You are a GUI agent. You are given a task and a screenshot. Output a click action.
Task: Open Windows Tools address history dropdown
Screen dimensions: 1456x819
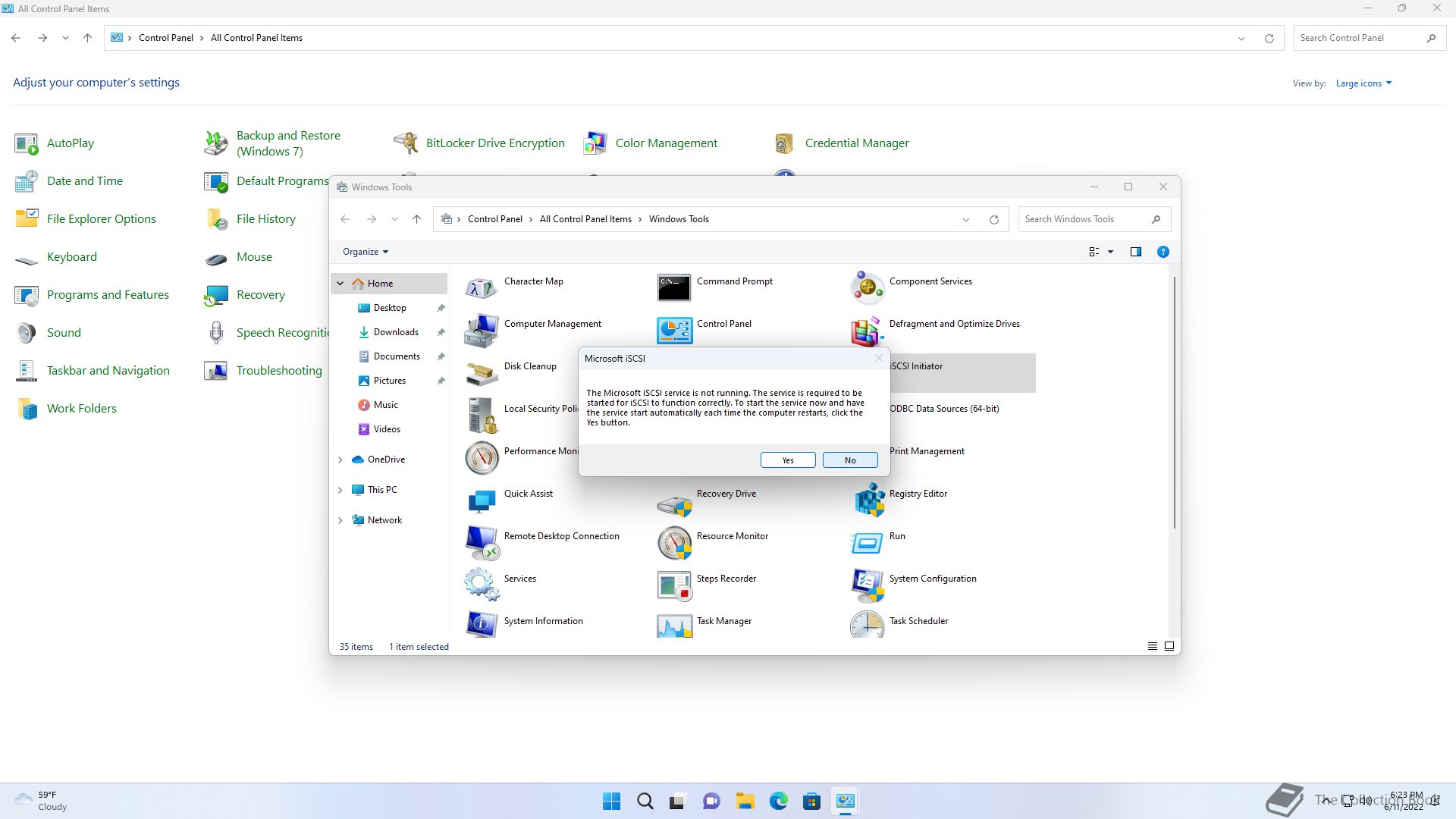[x=966, y=220]
